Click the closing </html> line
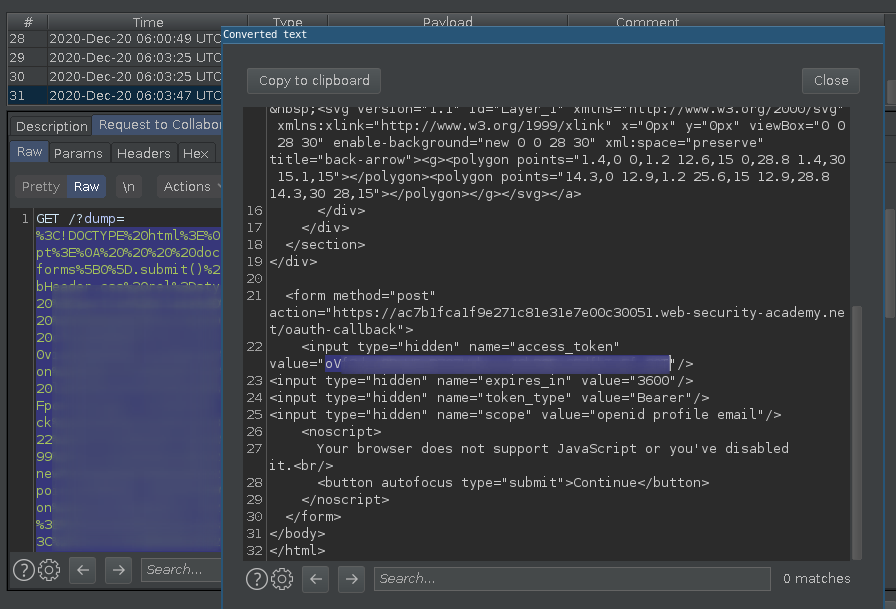This screenshot has width=896, height=609. [x=297, y=551]
